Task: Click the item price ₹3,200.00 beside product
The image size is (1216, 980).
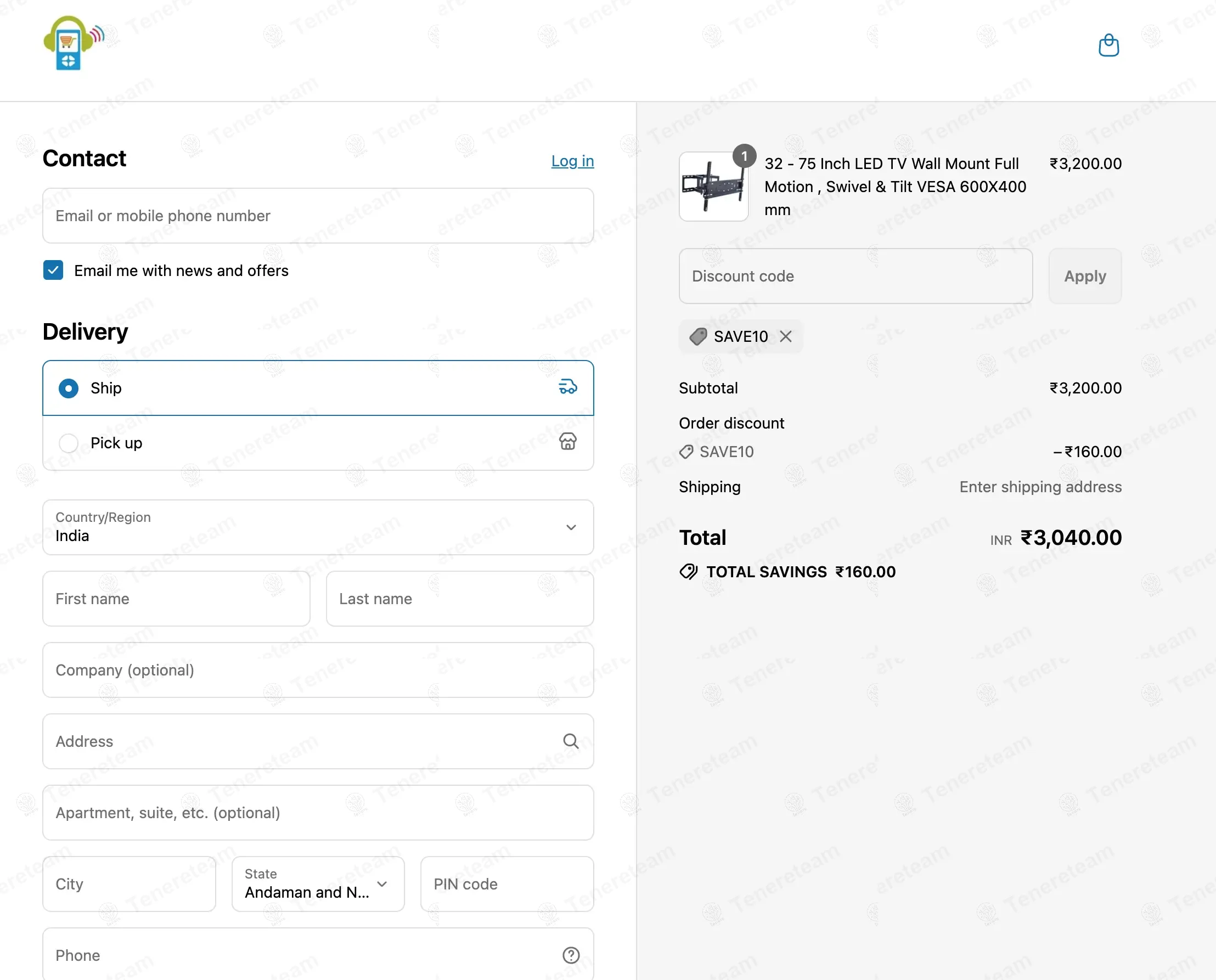Action: coord(1085,164)
